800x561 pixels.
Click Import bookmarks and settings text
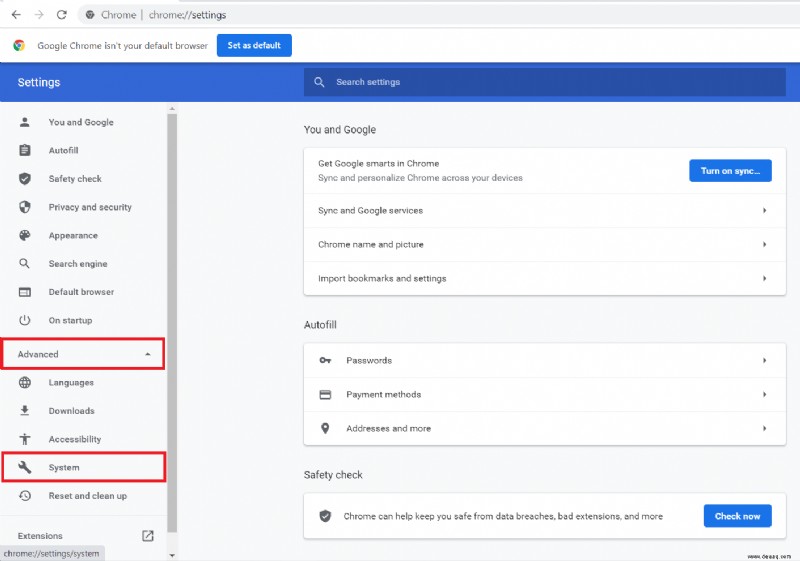(382, 278)
